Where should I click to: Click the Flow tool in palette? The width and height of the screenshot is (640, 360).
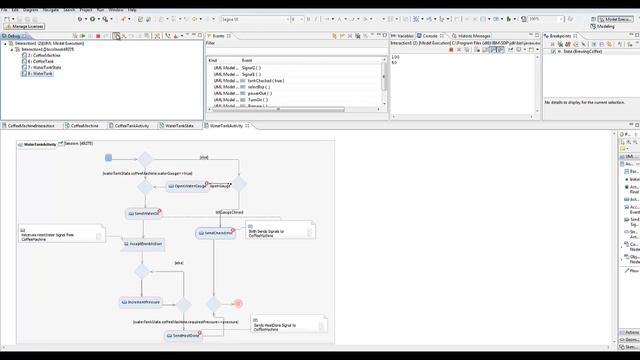[631, 271]
